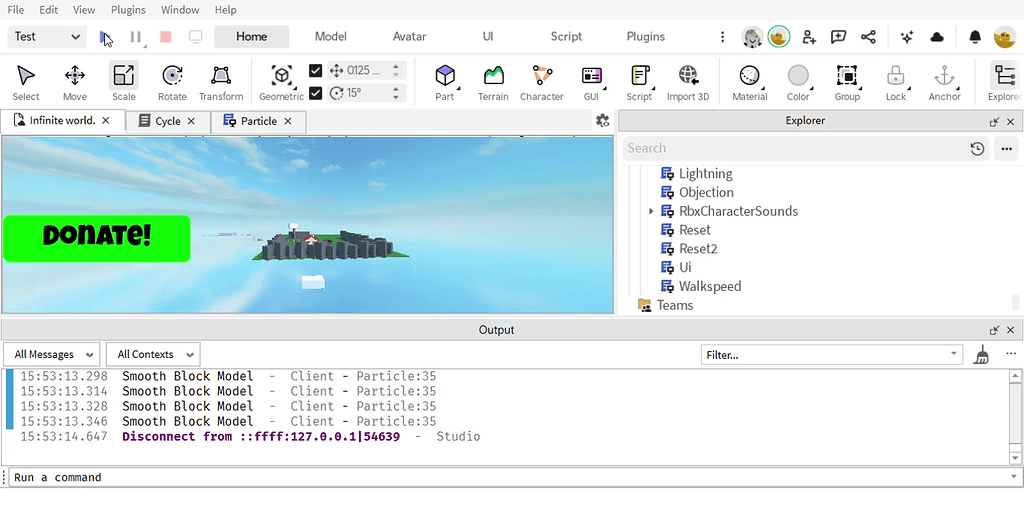The image size is (1024, 517).
Task: Switch to the Particle script tab
Action: click(x=259, y=121)
